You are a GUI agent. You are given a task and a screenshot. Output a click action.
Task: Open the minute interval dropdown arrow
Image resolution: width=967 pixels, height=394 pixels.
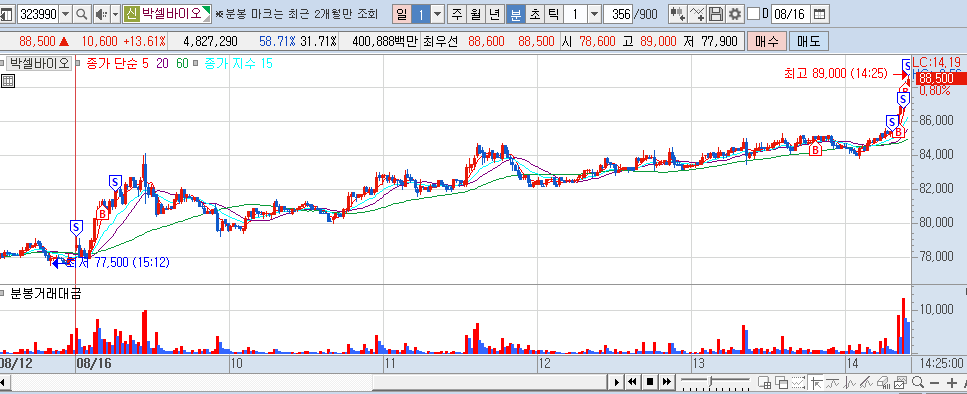(594, 14)
